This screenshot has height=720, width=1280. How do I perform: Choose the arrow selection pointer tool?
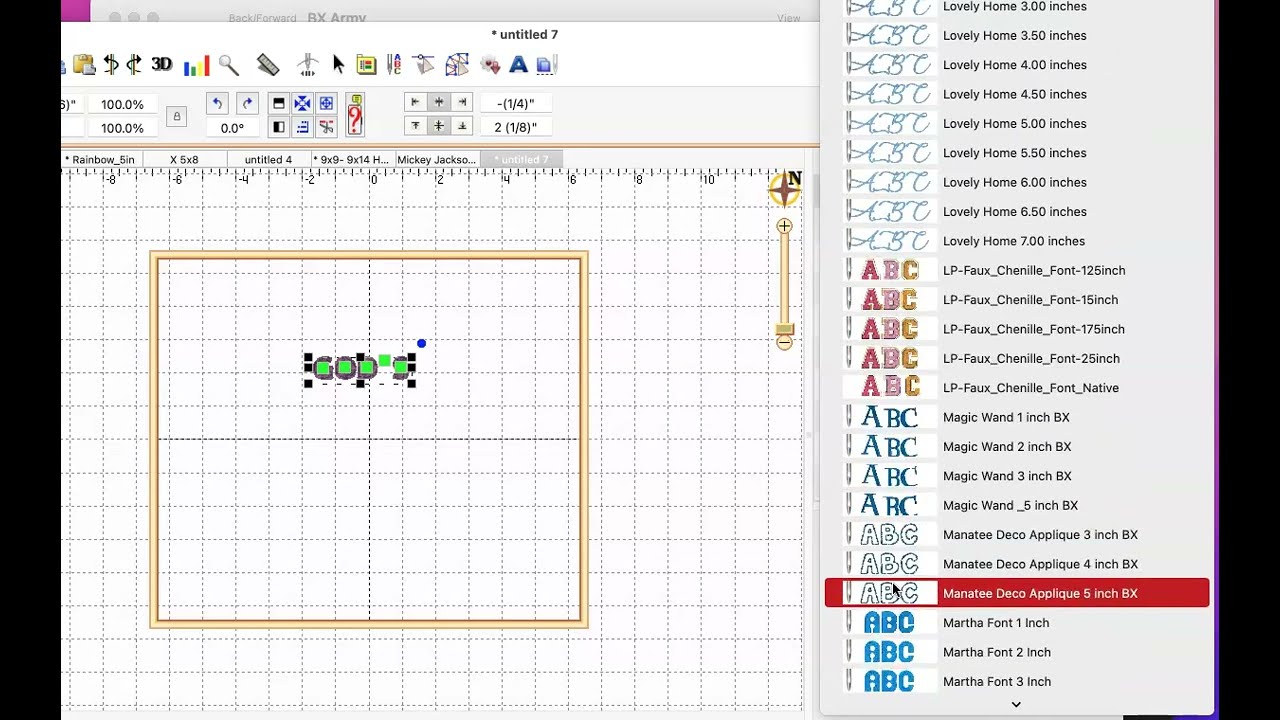(338, 63)
